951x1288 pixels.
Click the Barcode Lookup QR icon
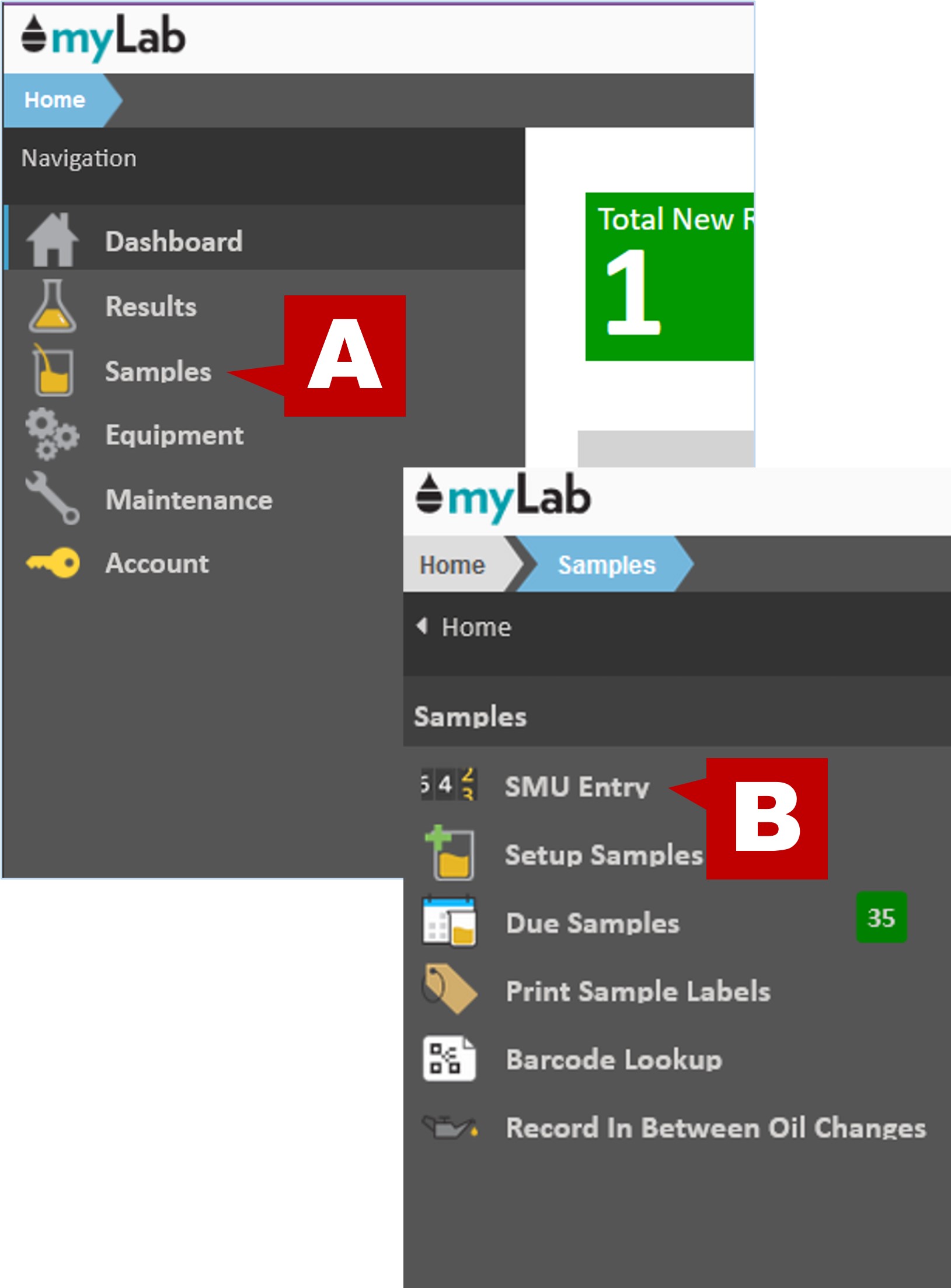coord(448,1059)
